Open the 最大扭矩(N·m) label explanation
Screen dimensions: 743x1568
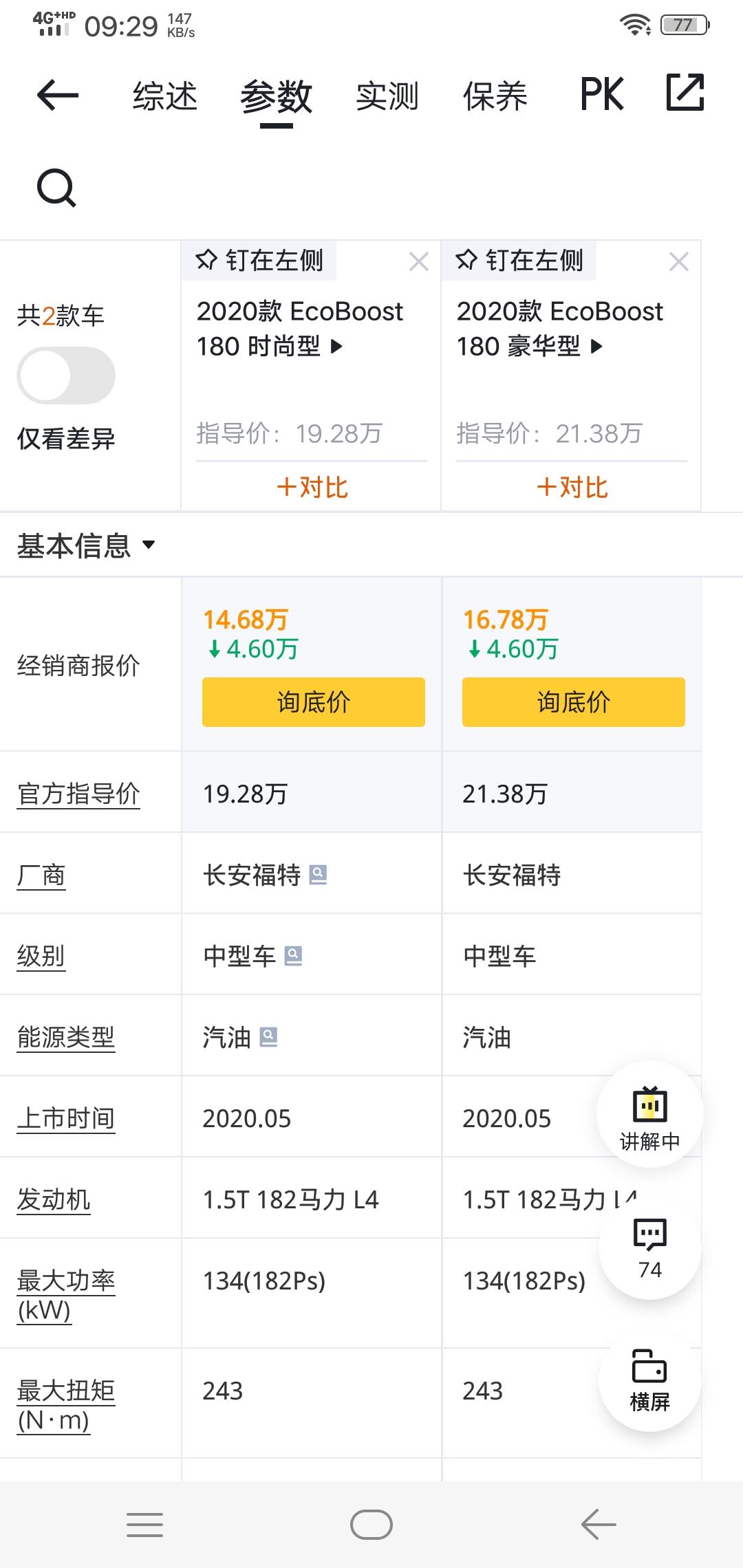66,1406
